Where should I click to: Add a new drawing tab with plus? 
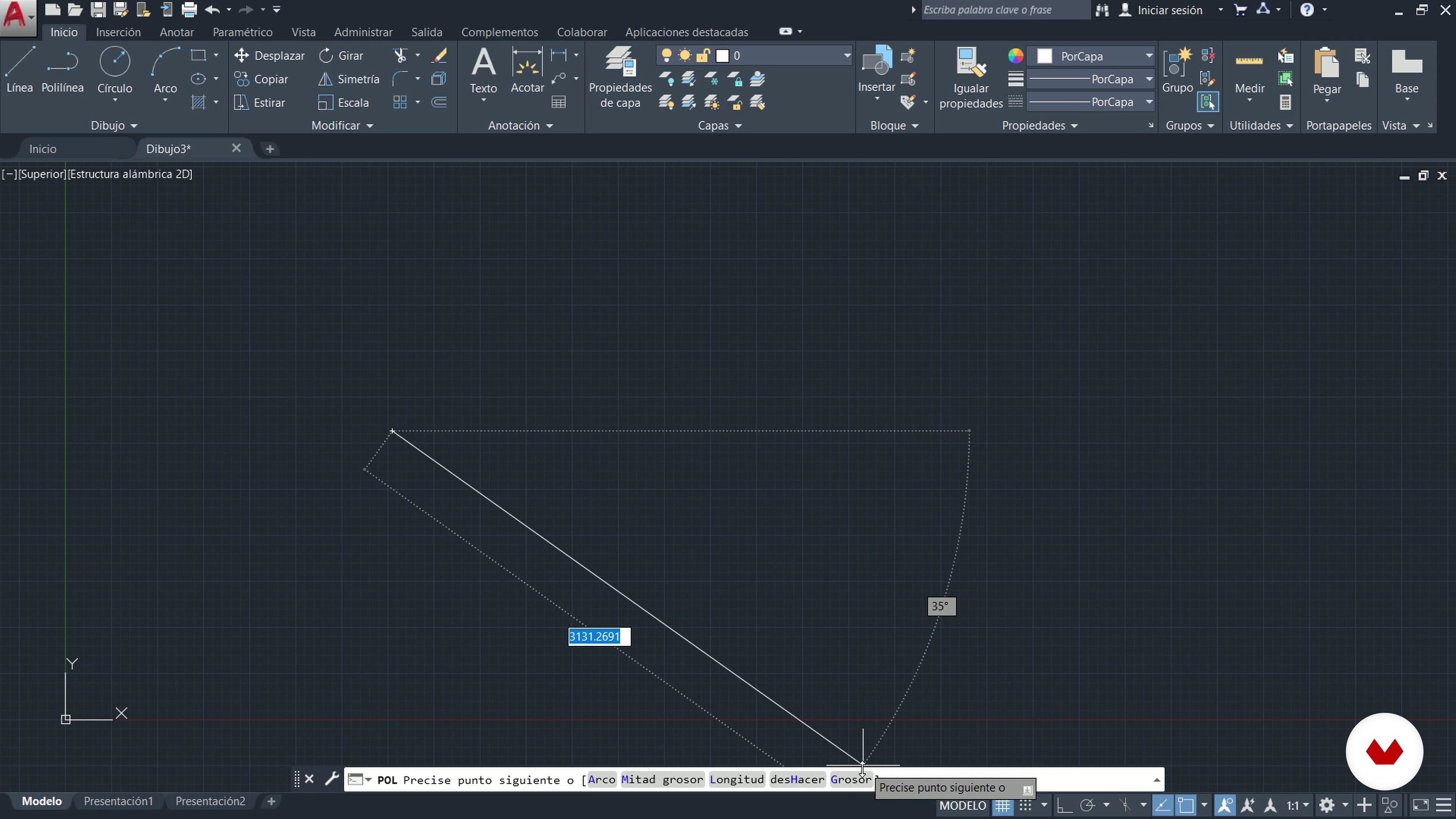270,149
